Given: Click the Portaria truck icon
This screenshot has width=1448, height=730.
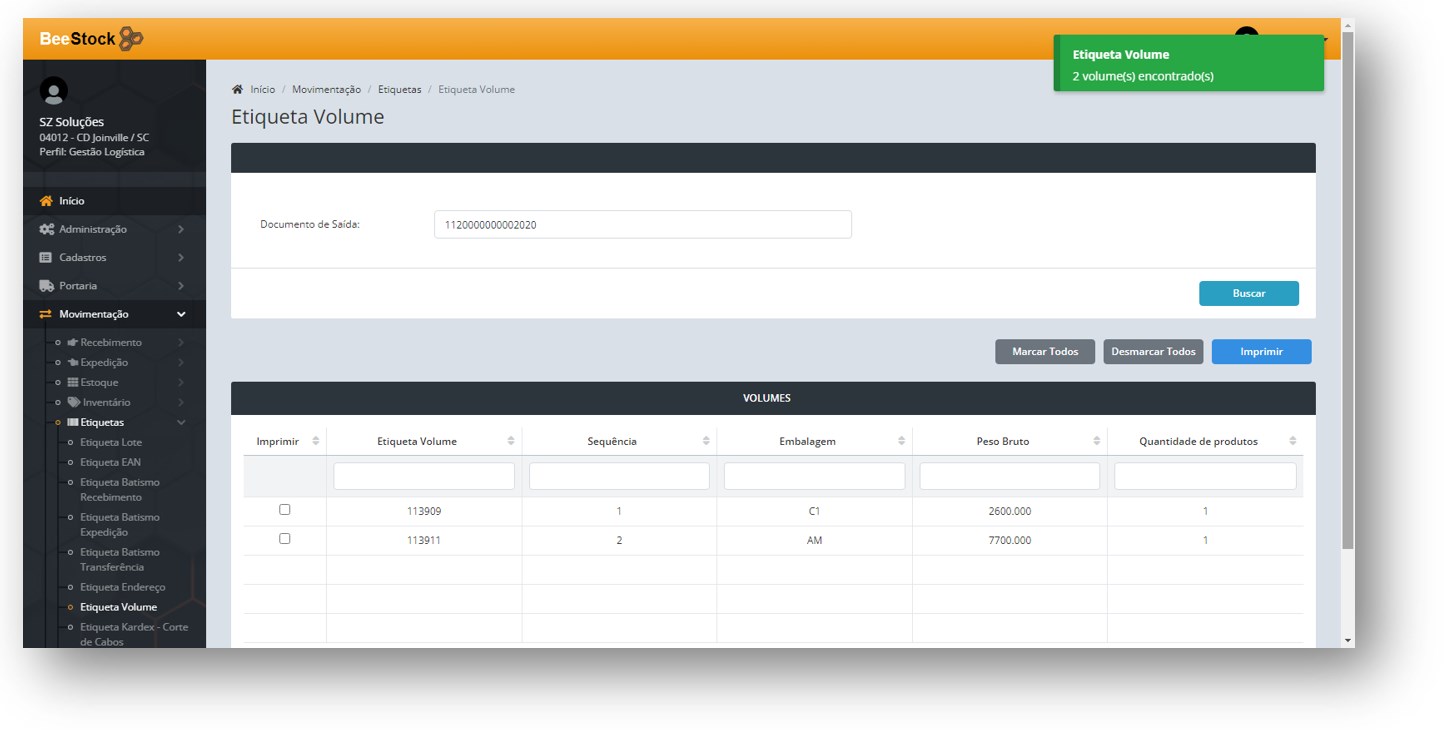Looking at the screenshot, I should [46, 285].
